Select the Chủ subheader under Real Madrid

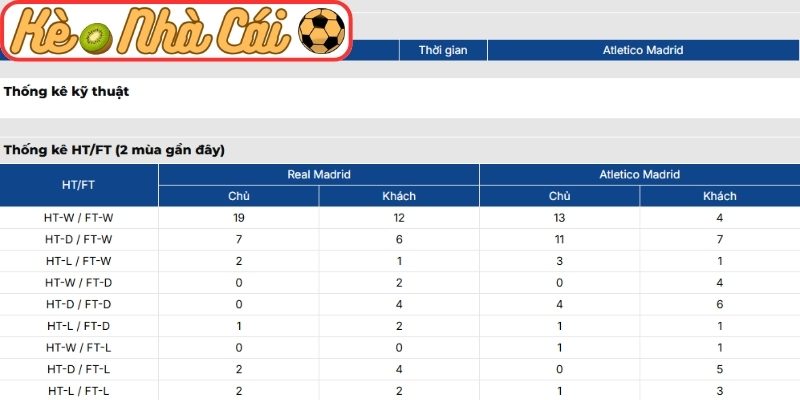(x=239, y=196)
